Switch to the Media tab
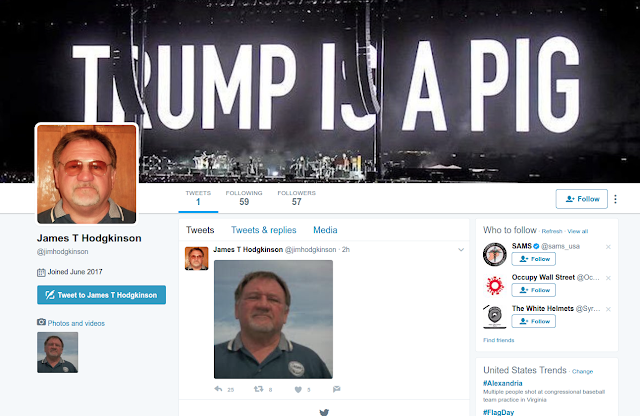 point(325,230)
